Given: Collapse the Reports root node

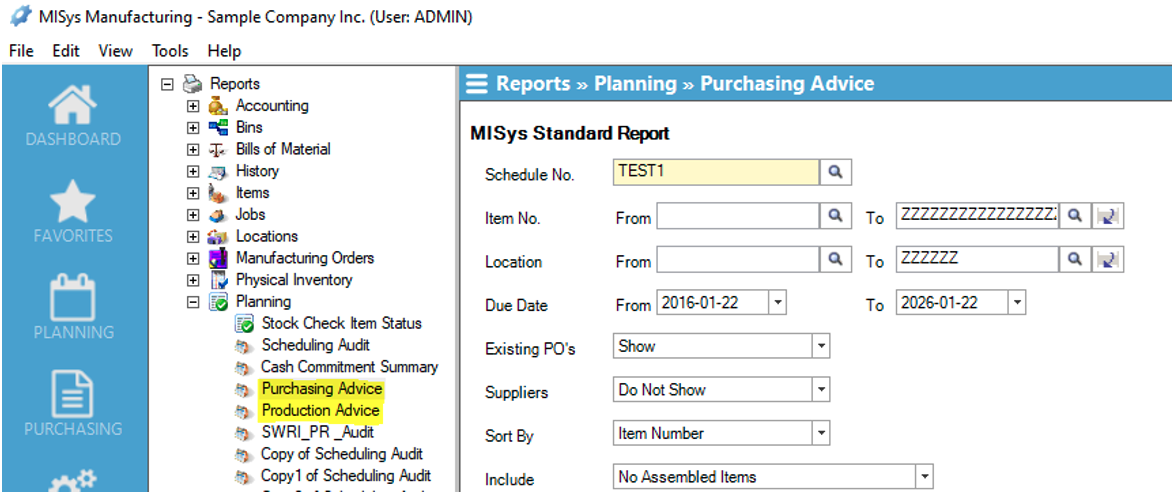Looking at the screenshot, I should click(x=167, y=84).
